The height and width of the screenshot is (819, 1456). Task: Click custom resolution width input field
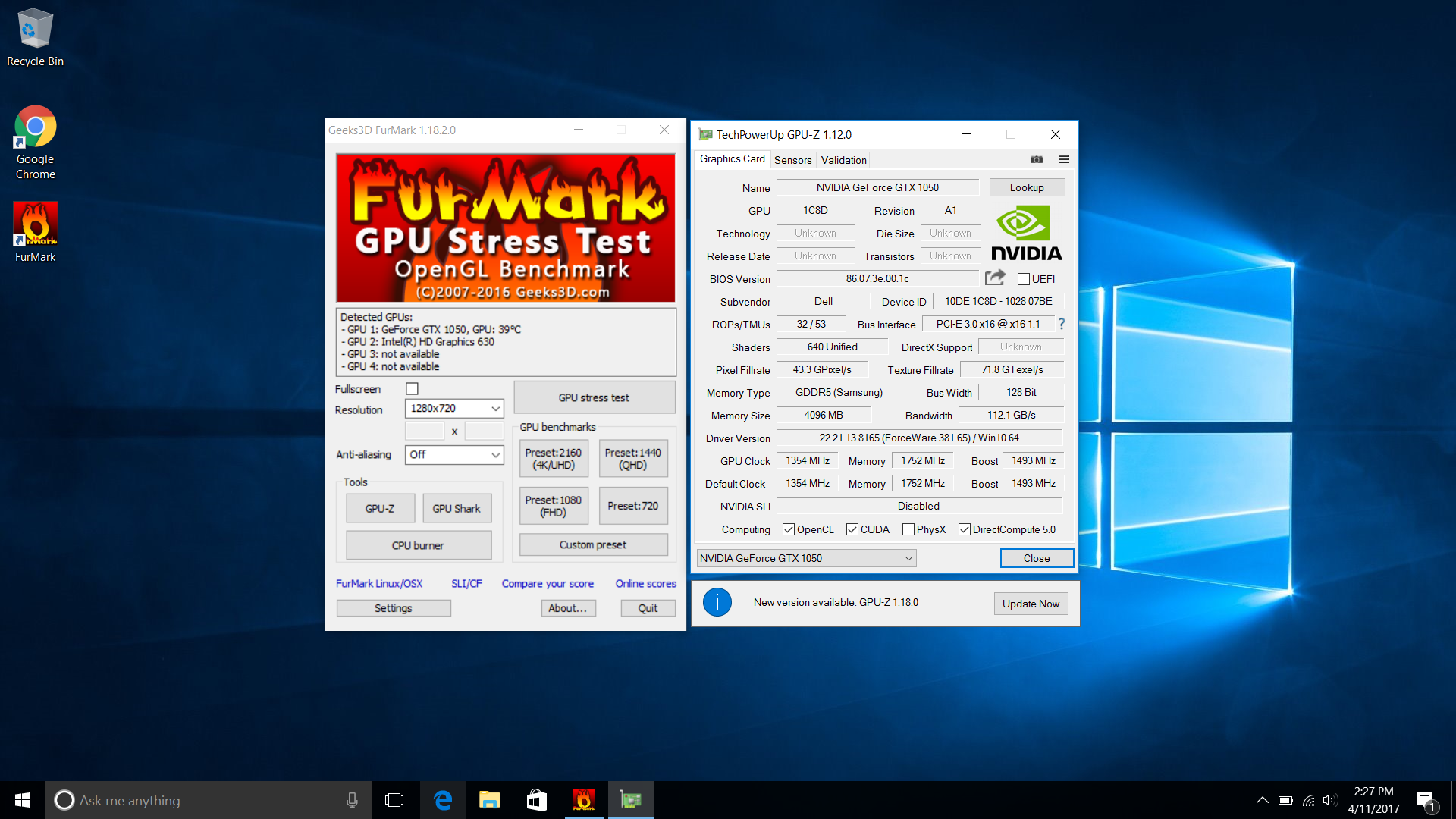tap(425, 431)
